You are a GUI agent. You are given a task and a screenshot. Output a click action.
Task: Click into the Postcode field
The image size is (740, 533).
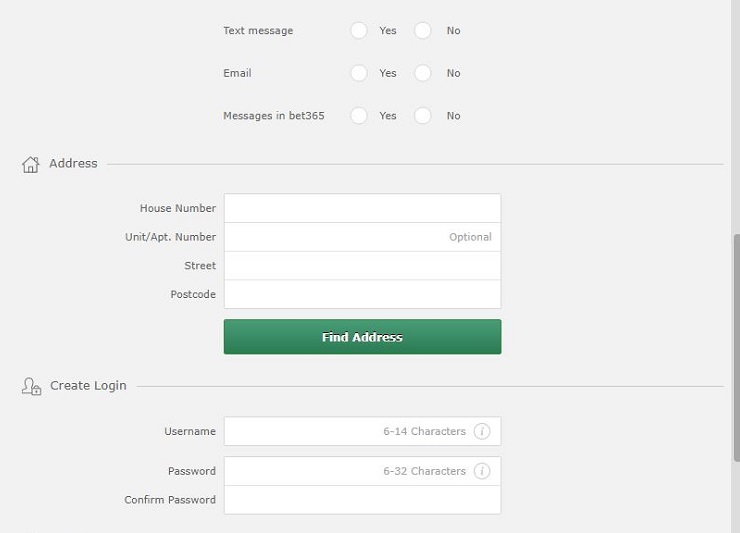(x=362, y=294)
